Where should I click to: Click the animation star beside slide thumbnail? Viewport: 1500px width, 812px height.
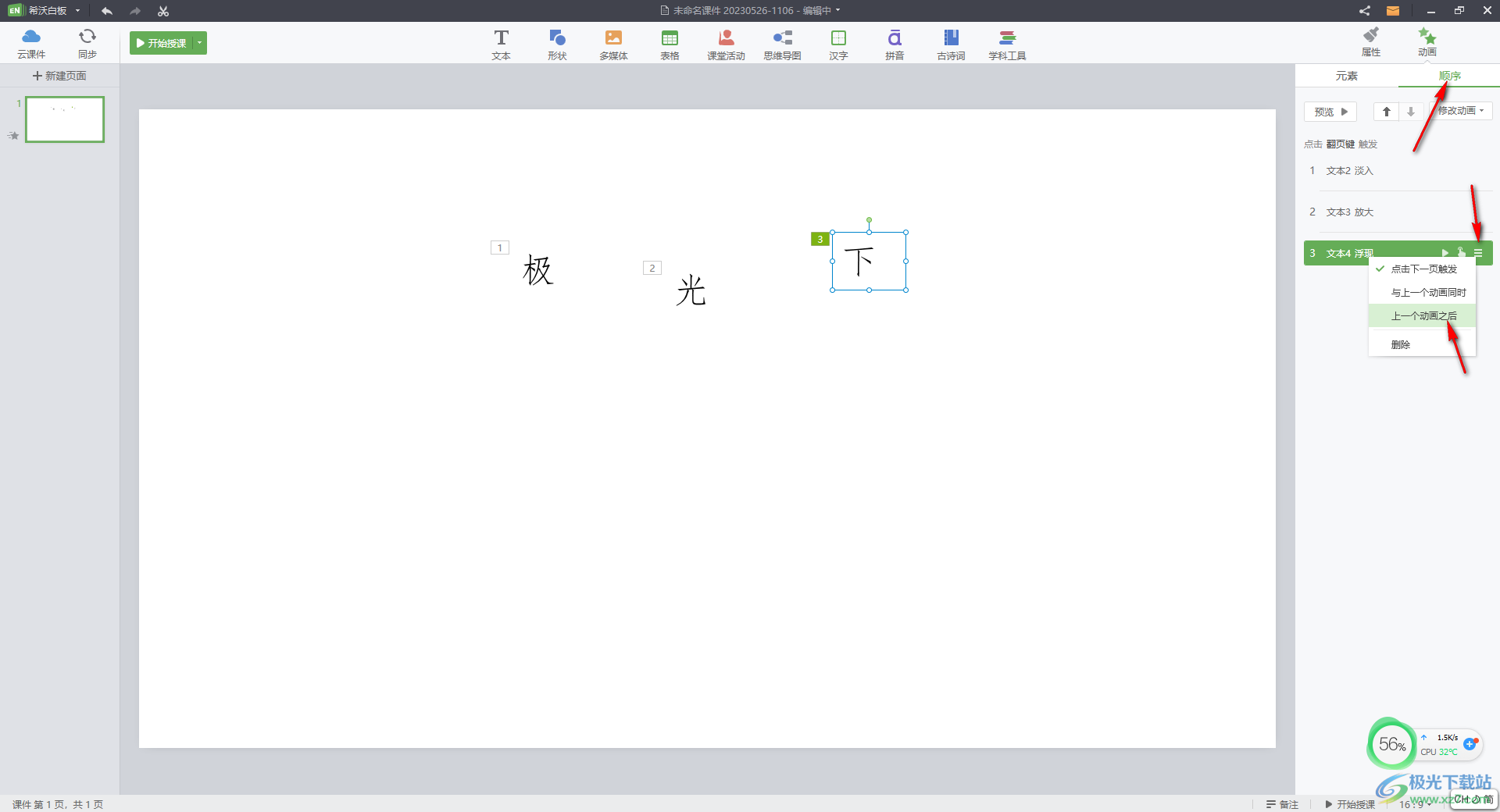[x=13, y=135]
